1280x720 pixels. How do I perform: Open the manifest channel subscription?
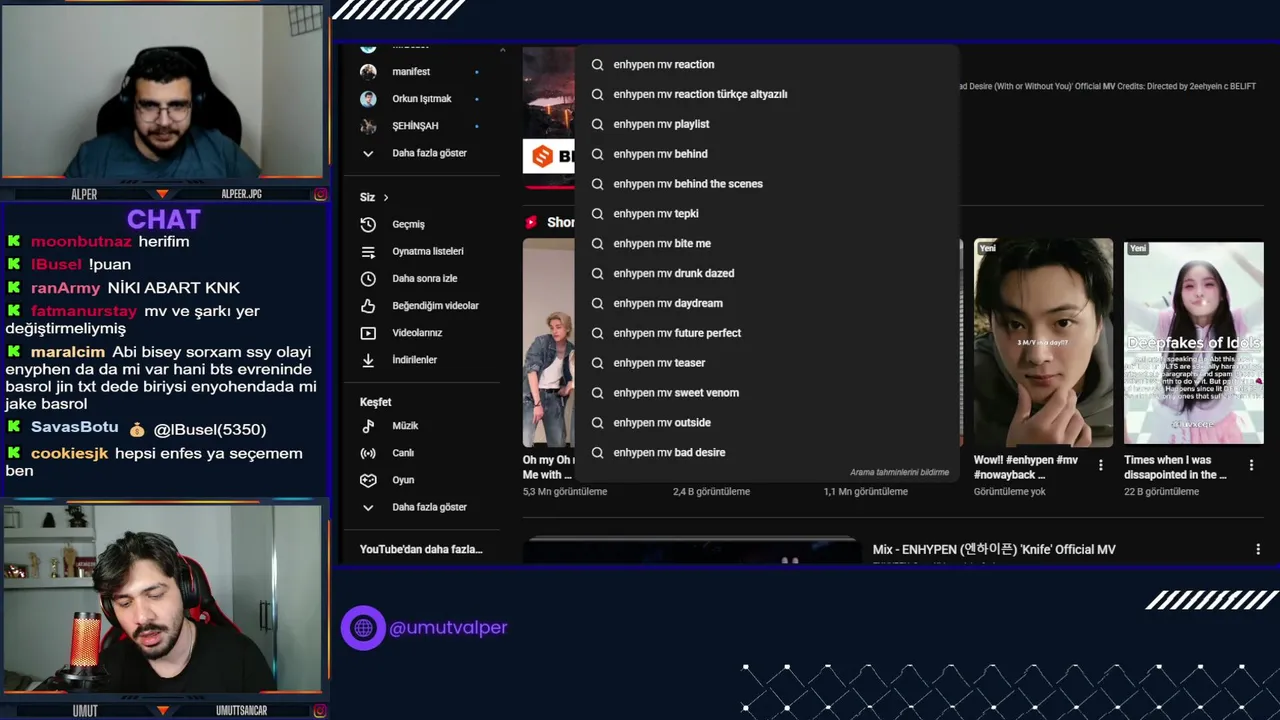tap(411, 72)
